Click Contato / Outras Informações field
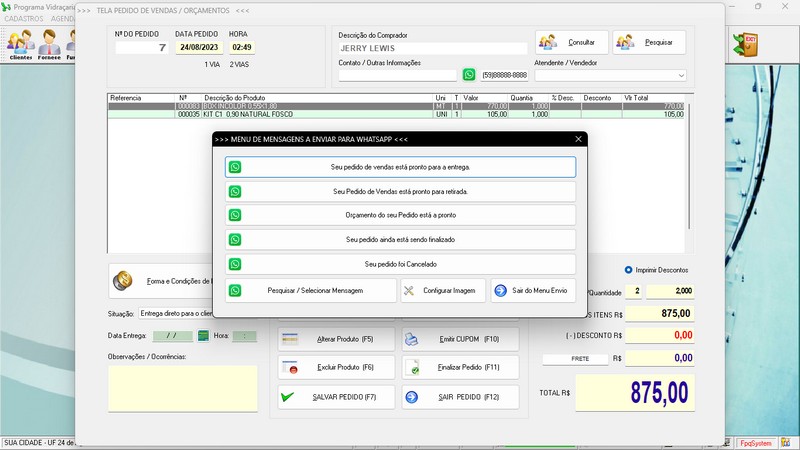The image size is (800, 450). pos(397,76)
